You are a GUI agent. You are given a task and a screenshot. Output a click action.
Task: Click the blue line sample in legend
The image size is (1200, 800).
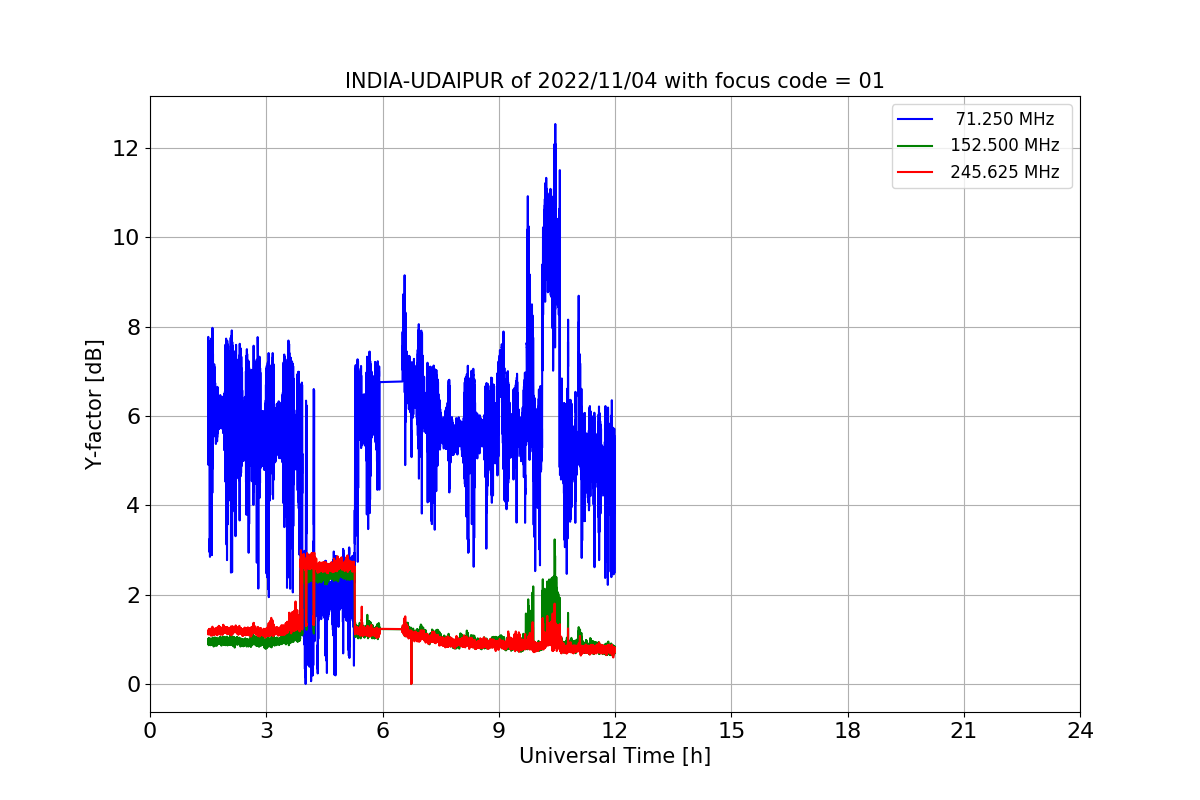click(915, 119)
